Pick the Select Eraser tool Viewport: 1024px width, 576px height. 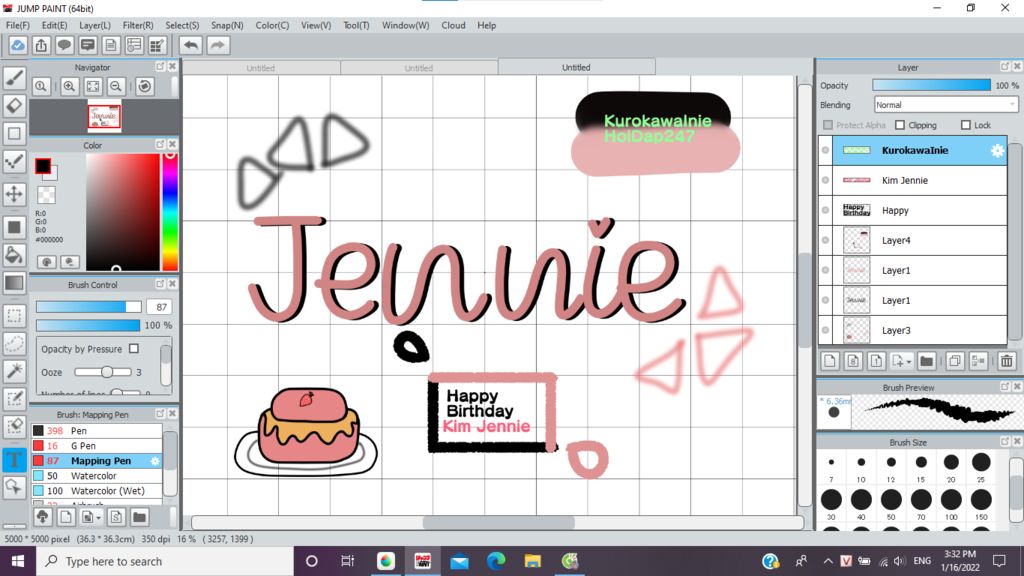click(14, 426)
